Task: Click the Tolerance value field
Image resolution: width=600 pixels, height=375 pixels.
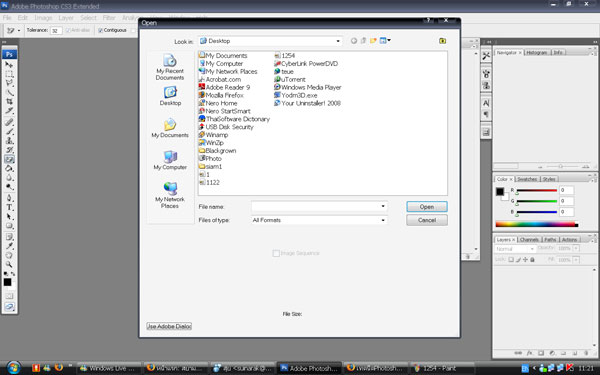Action: click(56, 31)
